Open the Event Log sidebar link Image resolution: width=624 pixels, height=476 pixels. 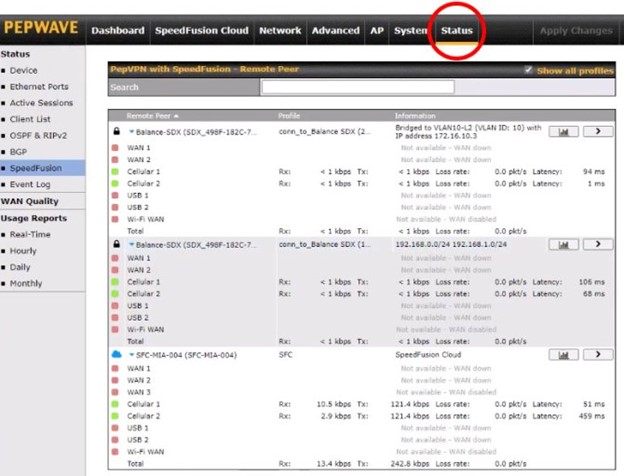pyautogui.click(x=31, y=184)
